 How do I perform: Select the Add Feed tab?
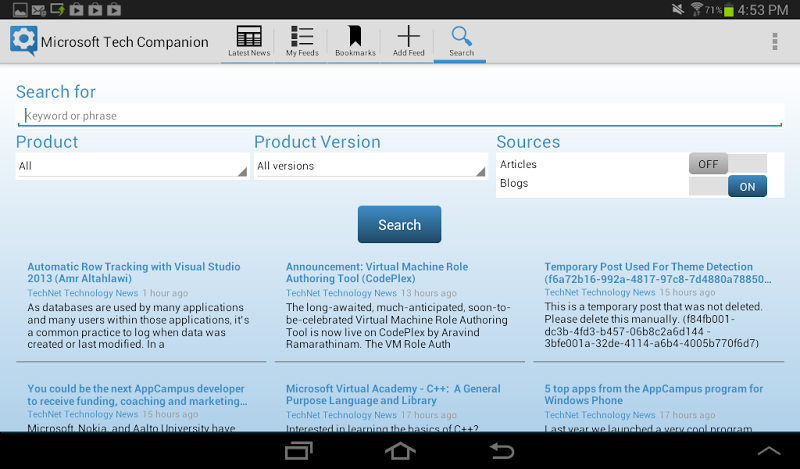coord(408,41)
